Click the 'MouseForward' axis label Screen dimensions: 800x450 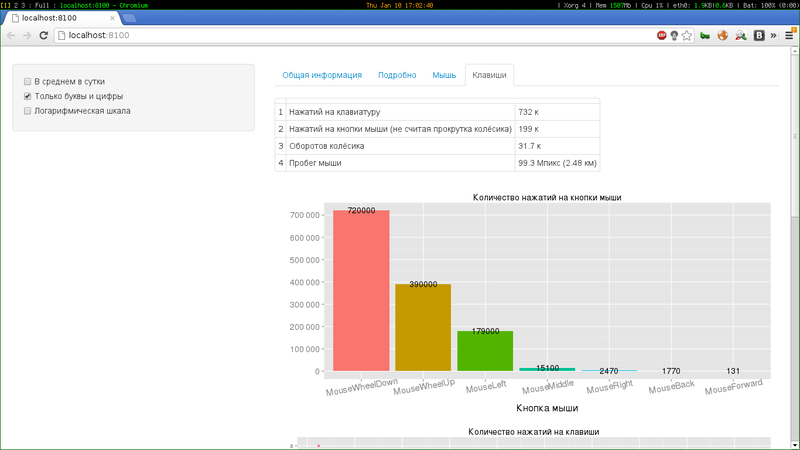(x=734, y=387)
